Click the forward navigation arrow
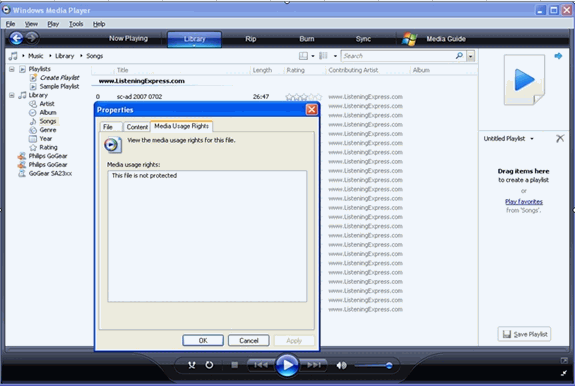This screenshot has height=386, width=575. click(x=32, y=38)
